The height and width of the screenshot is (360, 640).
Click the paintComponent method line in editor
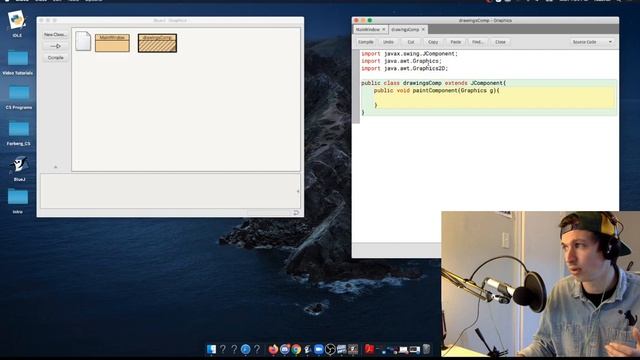click(436, 91)
